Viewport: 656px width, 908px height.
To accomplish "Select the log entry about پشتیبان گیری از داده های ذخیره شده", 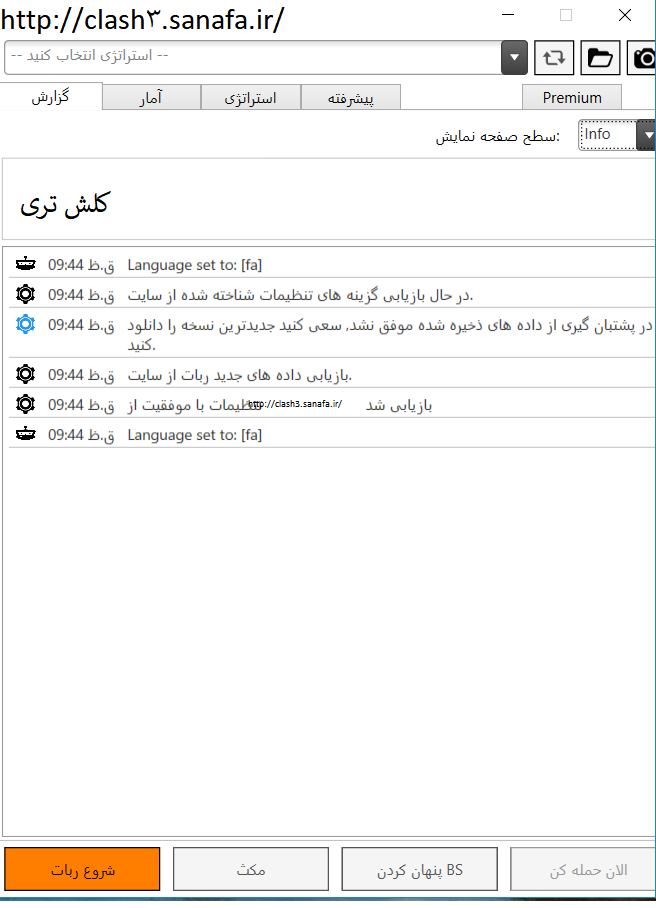I will point(332,334).
